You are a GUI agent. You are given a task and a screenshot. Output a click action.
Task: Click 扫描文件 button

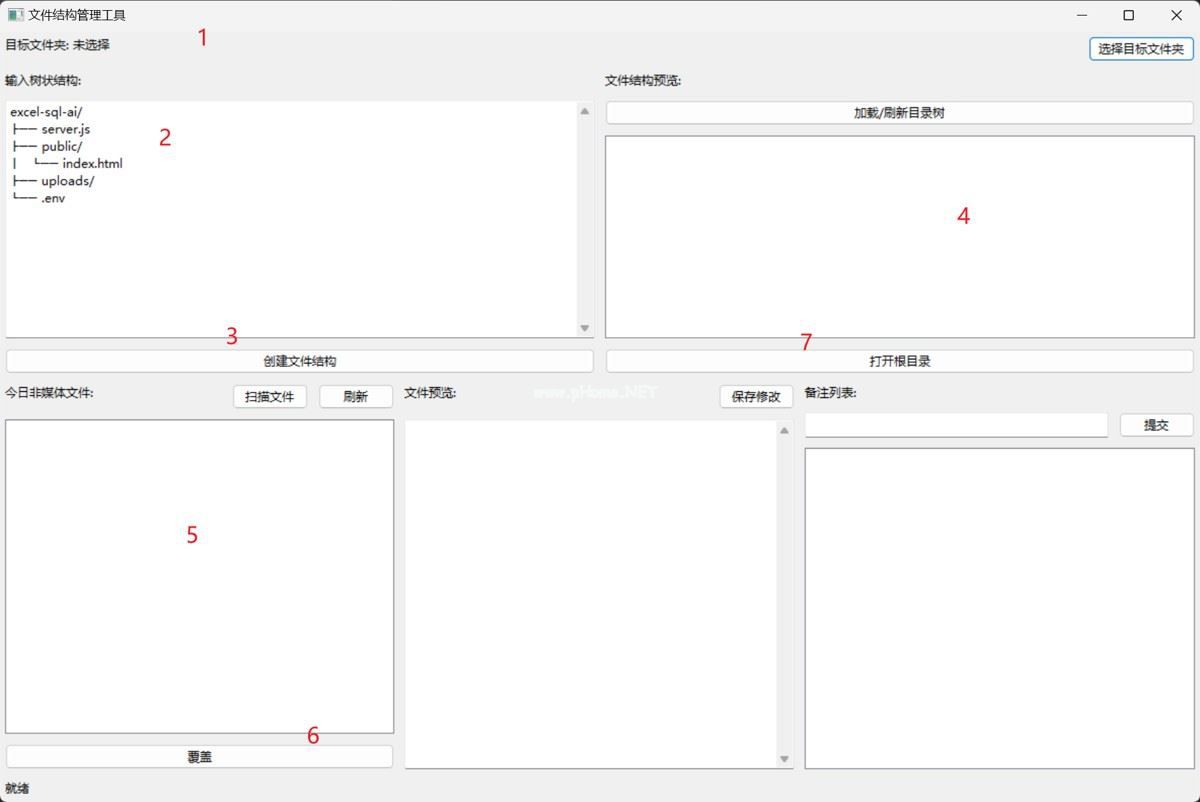[270, 396]
